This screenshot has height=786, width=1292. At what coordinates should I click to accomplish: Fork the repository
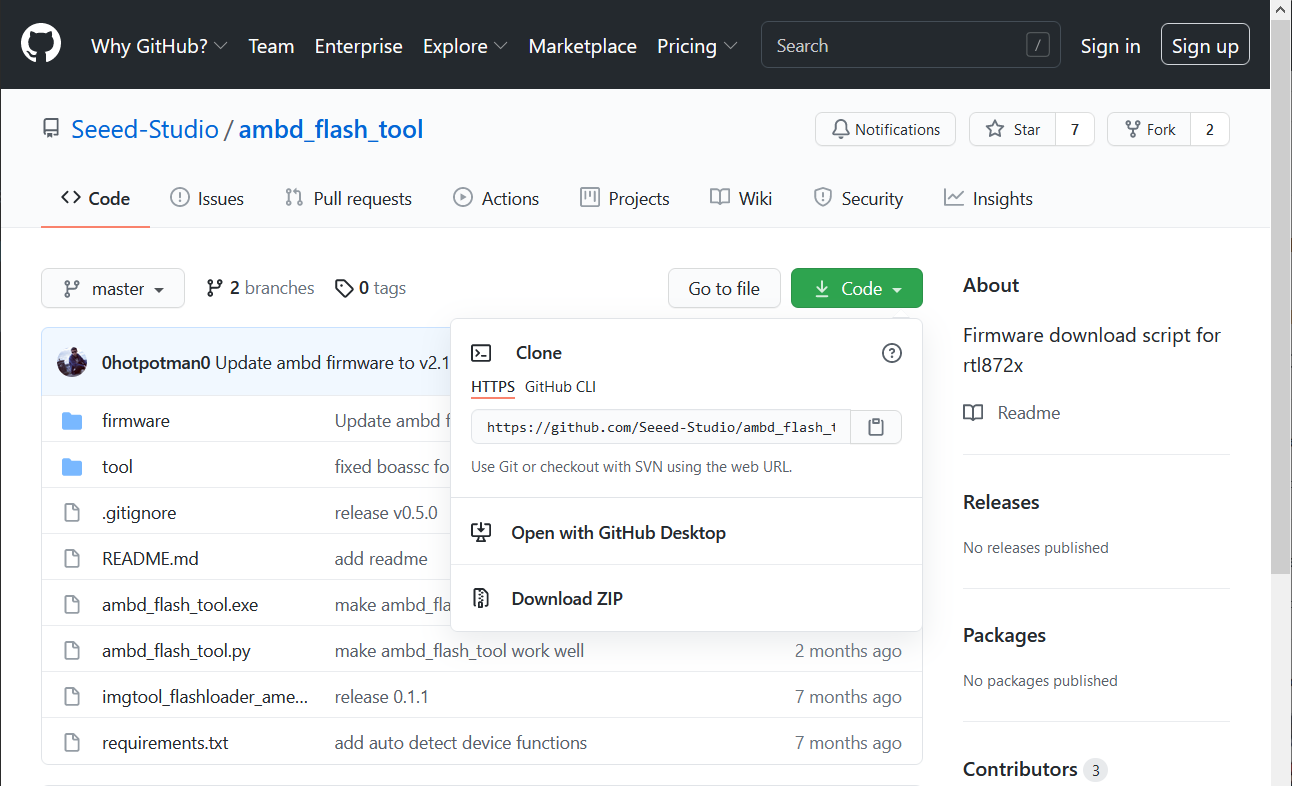click(1148, 129)
